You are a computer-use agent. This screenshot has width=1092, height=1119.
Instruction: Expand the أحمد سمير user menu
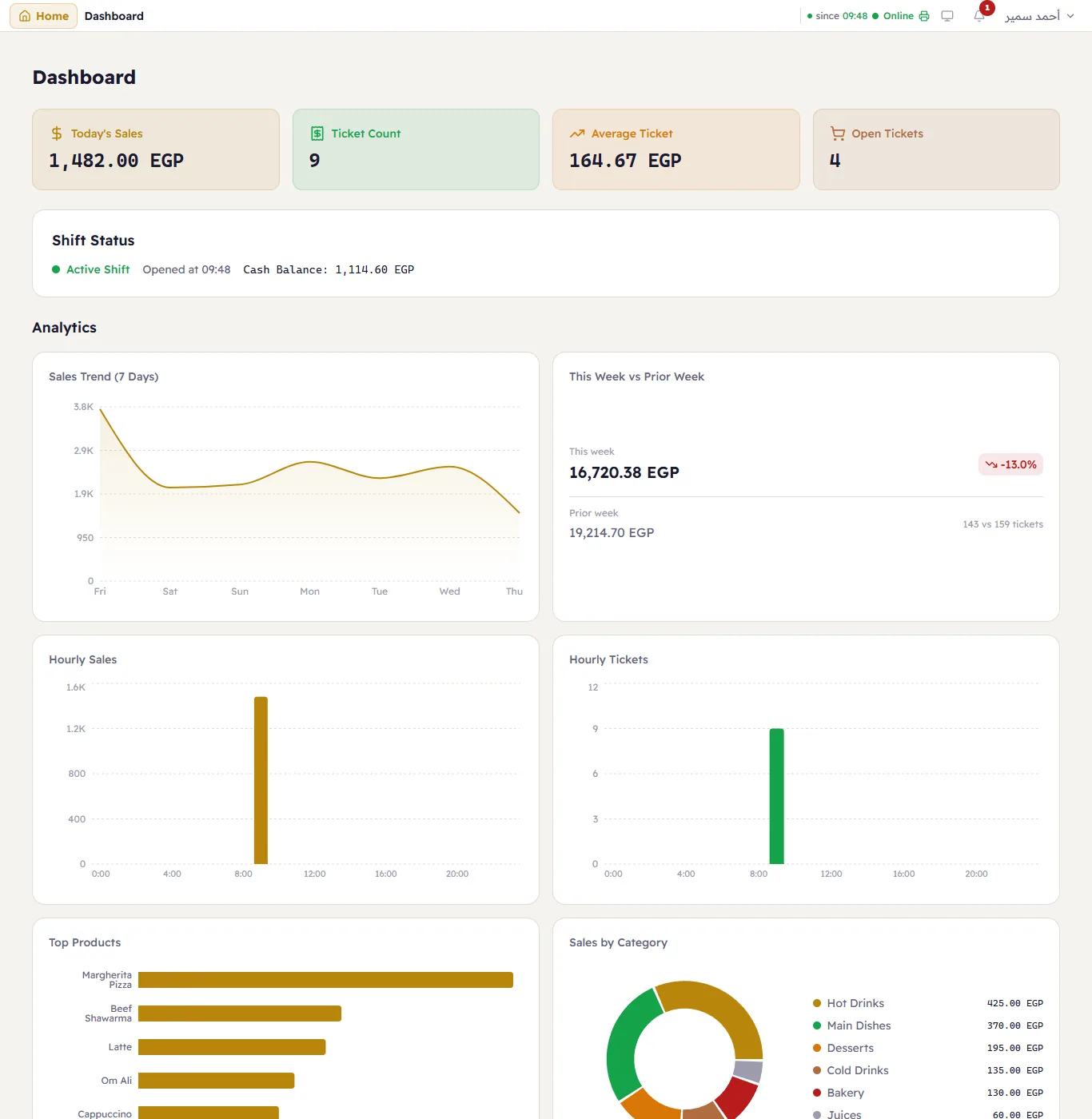click(1039, 16)
